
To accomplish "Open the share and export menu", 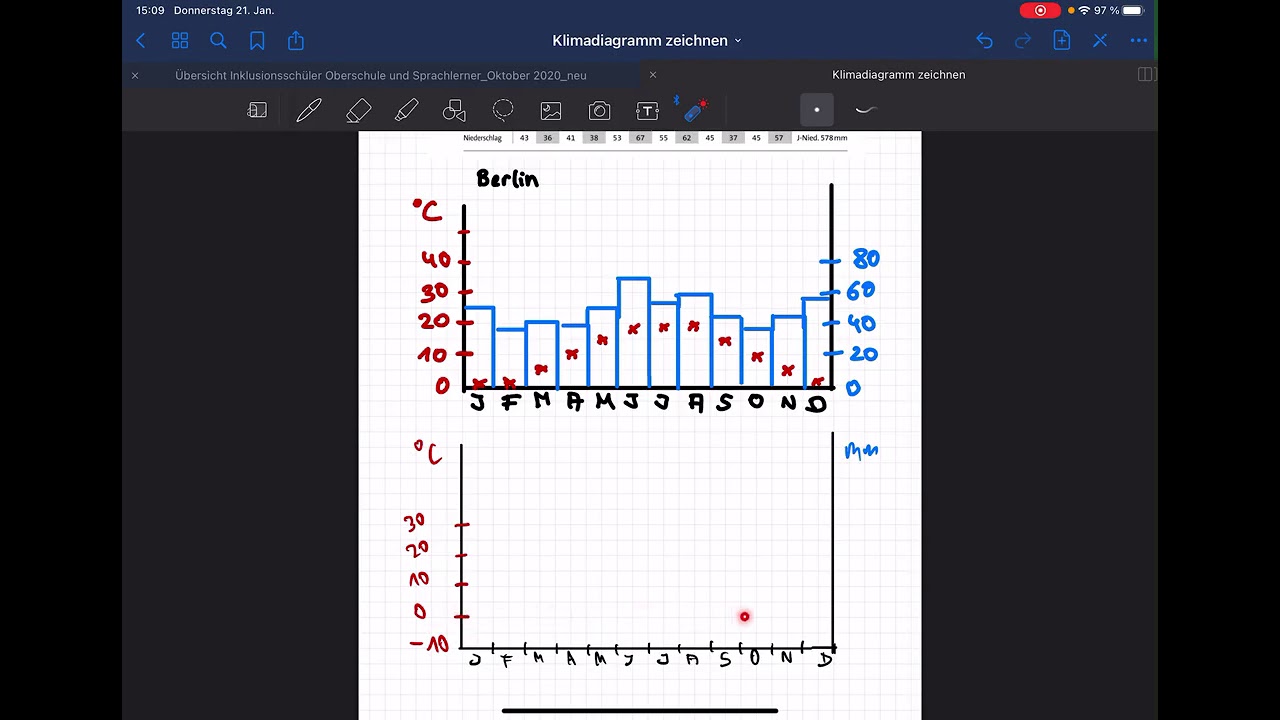I will [x=296, y=40].
